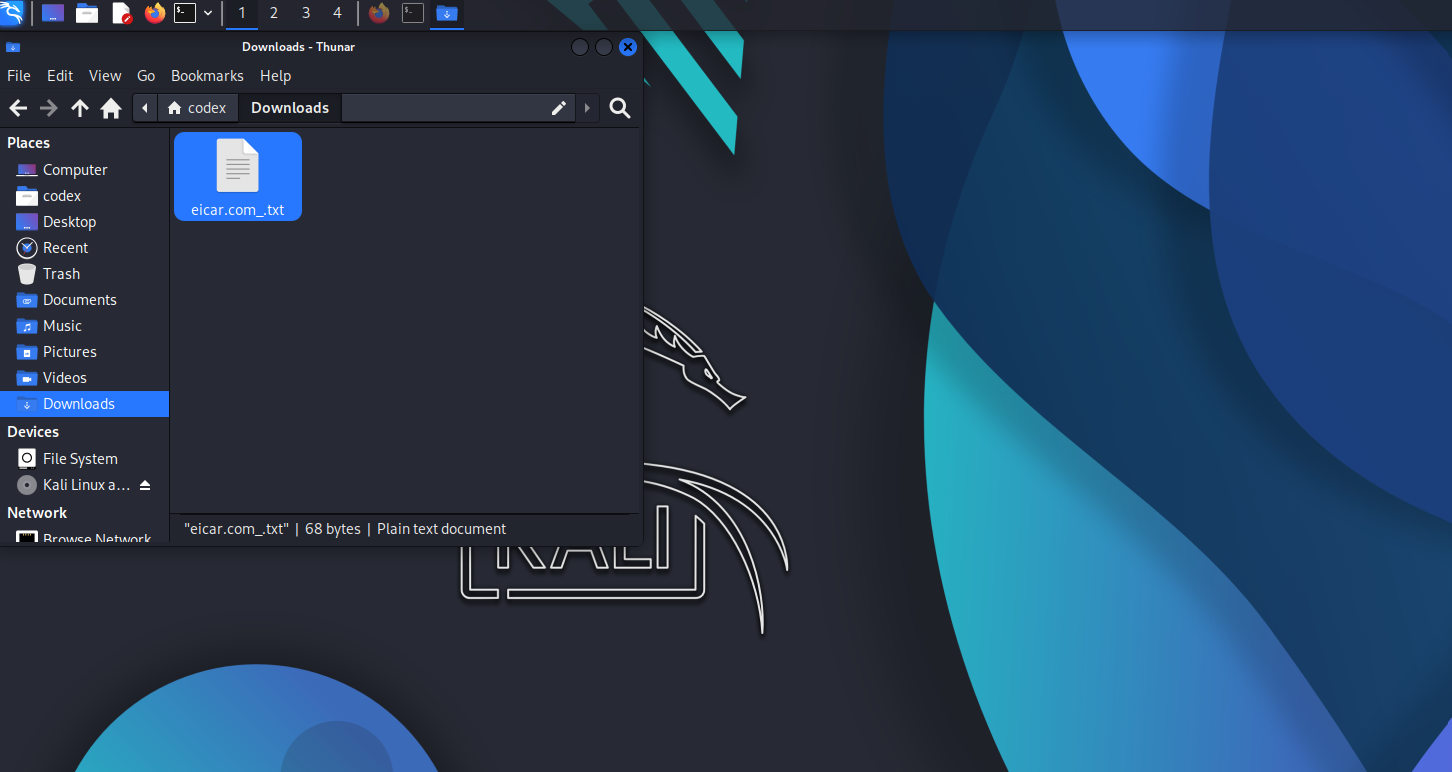
Task: Select Documents in the Places sidebar
Action: click(x=84, y=300)
